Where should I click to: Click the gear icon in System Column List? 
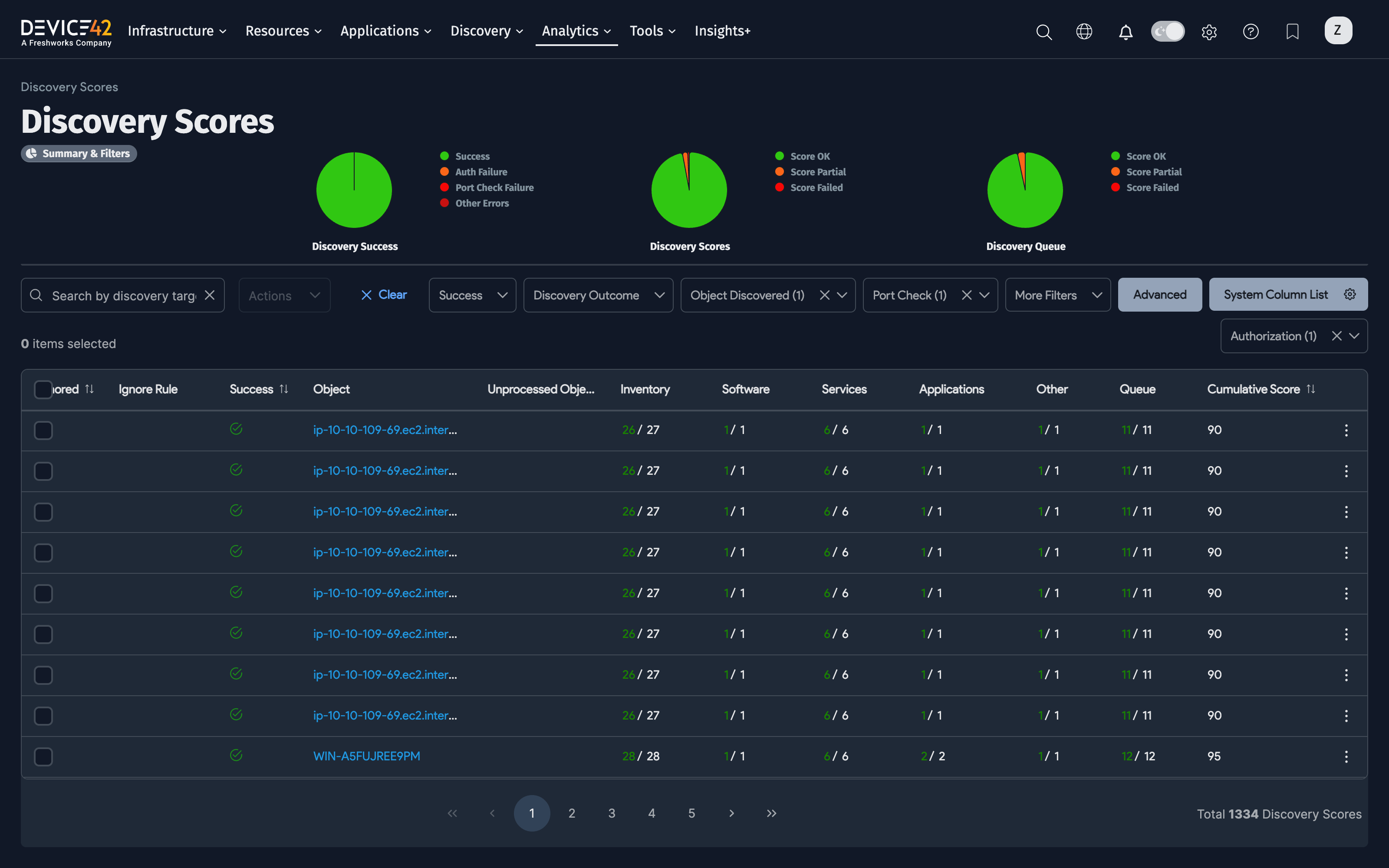(1350, 295)
